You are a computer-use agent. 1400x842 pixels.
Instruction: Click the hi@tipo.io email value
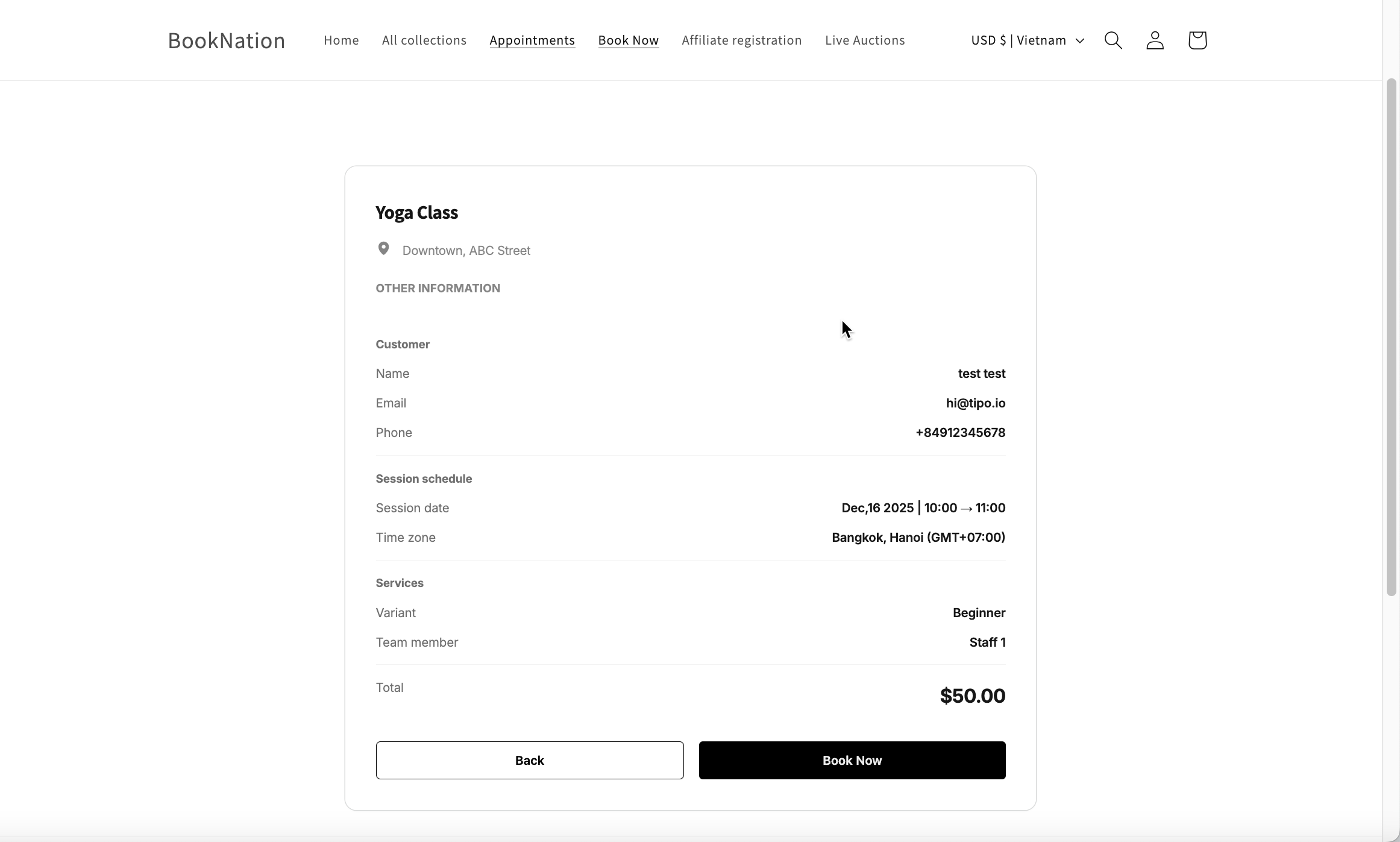[975, 403]
